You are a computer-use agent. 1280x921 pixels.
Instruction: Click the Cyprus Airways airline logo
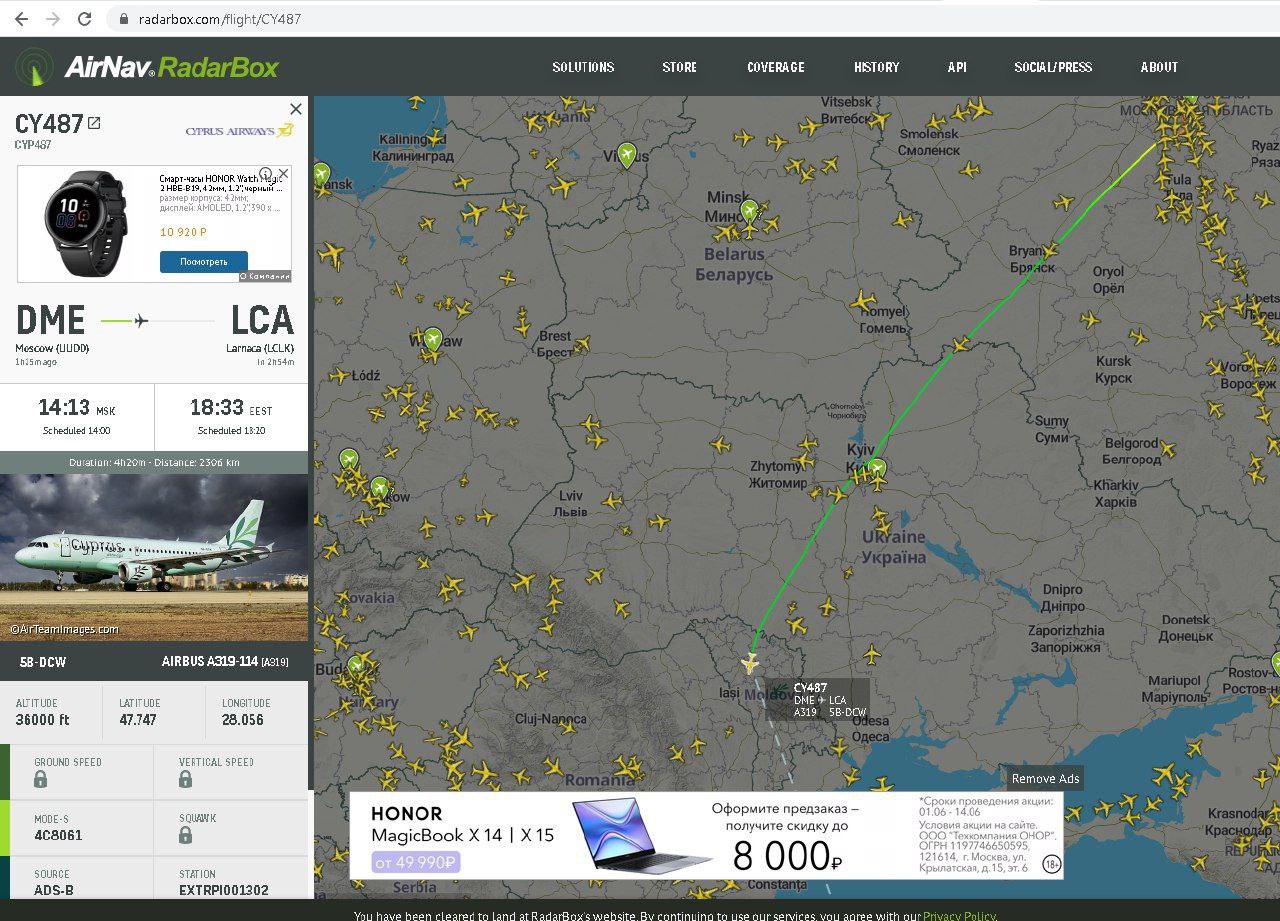239,131
